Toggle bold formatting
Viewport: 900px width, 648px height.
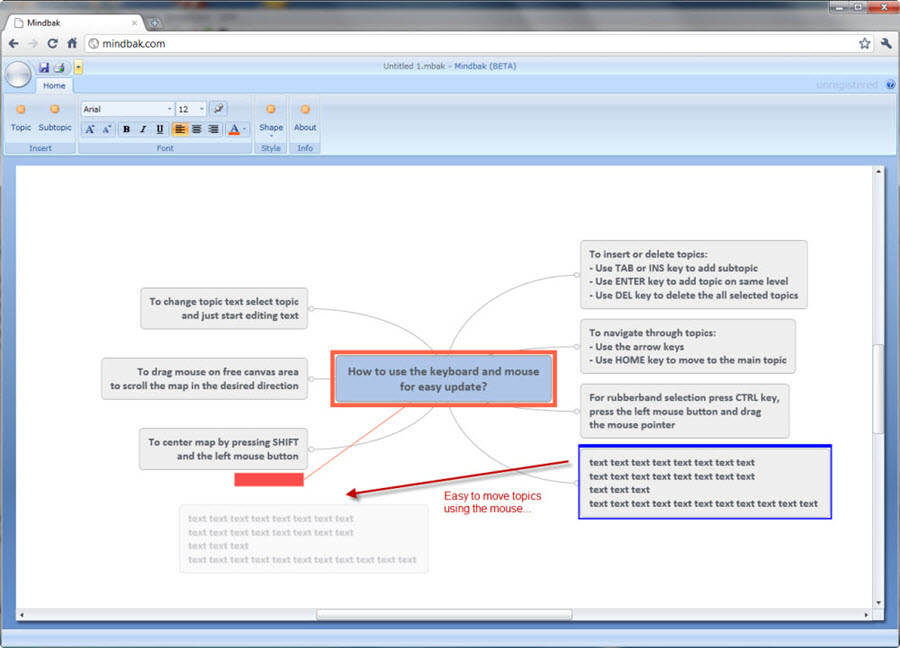click(126, 129)
